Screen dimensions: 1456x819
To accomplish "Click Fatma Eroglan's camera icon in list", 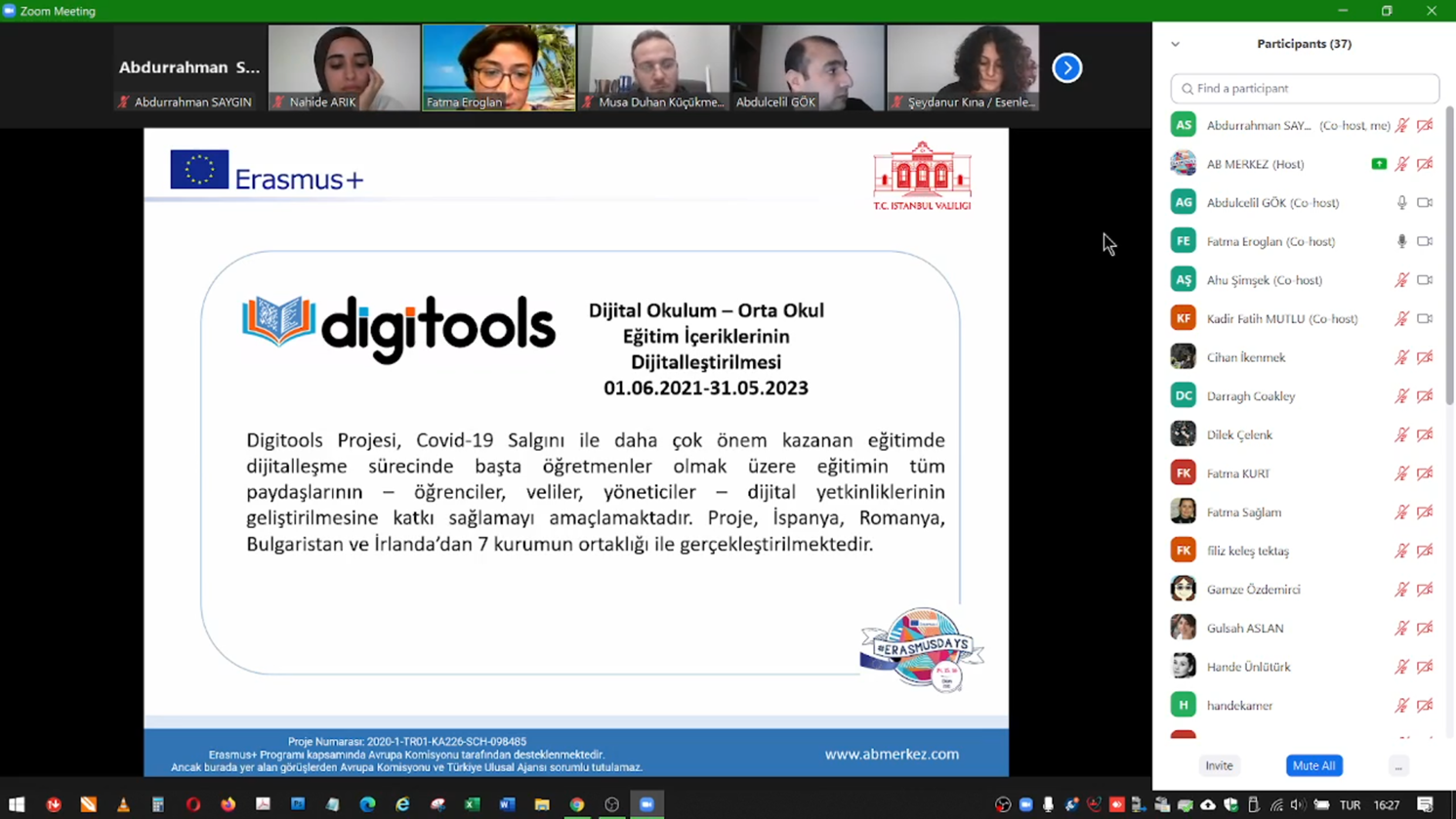I will click(1425, 241).
